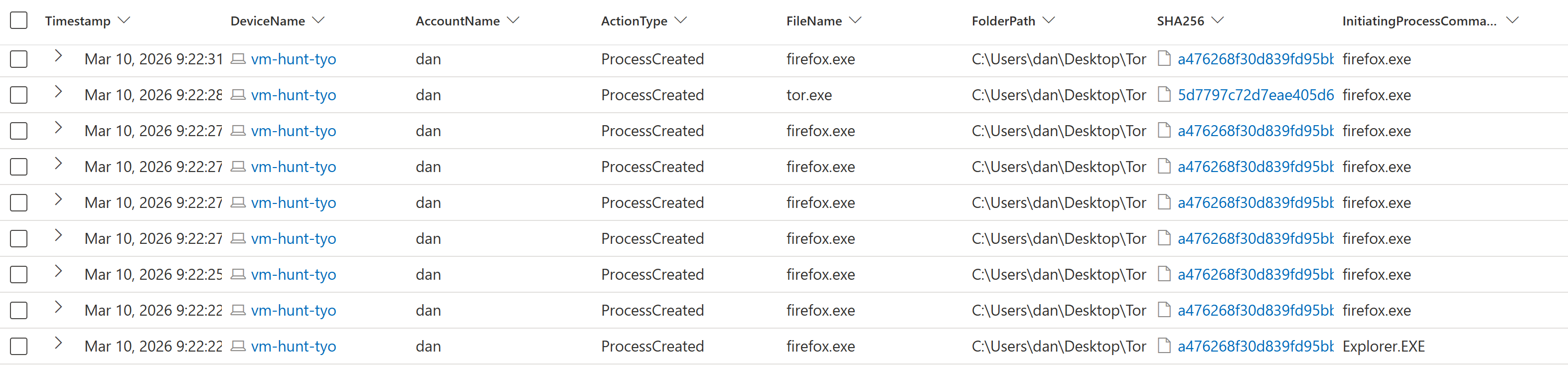The image size is (1568, 375).
Task: Check the checkbox on the last Explorer.EXE row
Action: (19, 346)
